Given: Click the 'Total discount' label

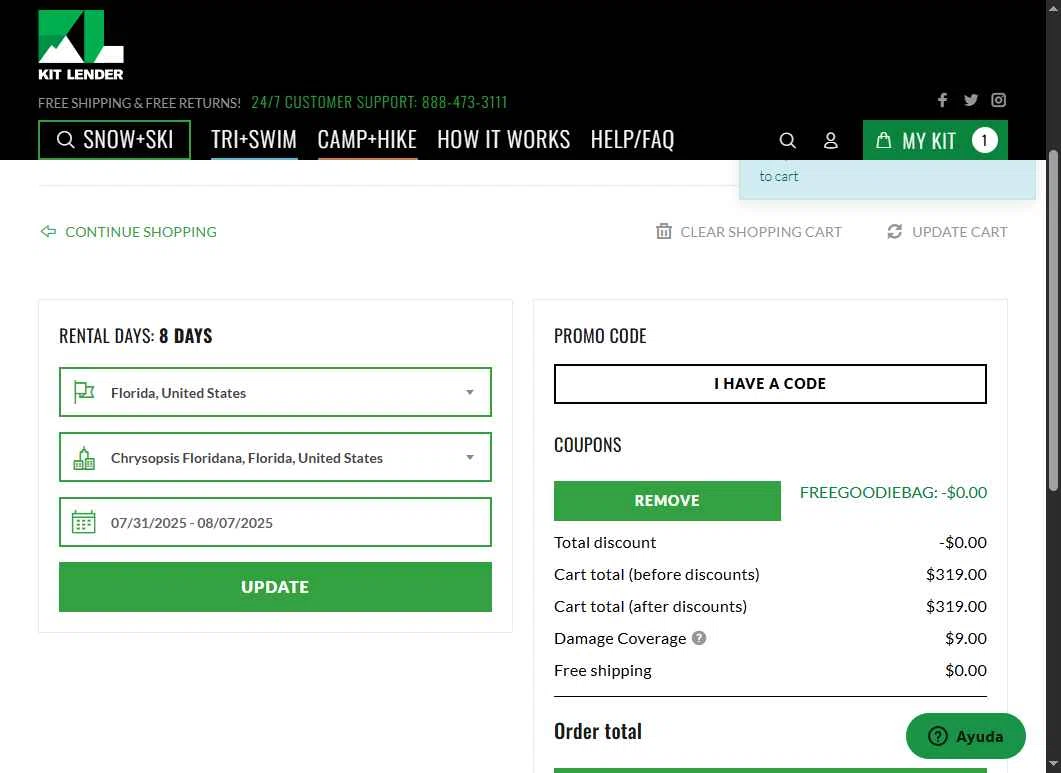Looking at the screenshot, I should pos(605,542).
